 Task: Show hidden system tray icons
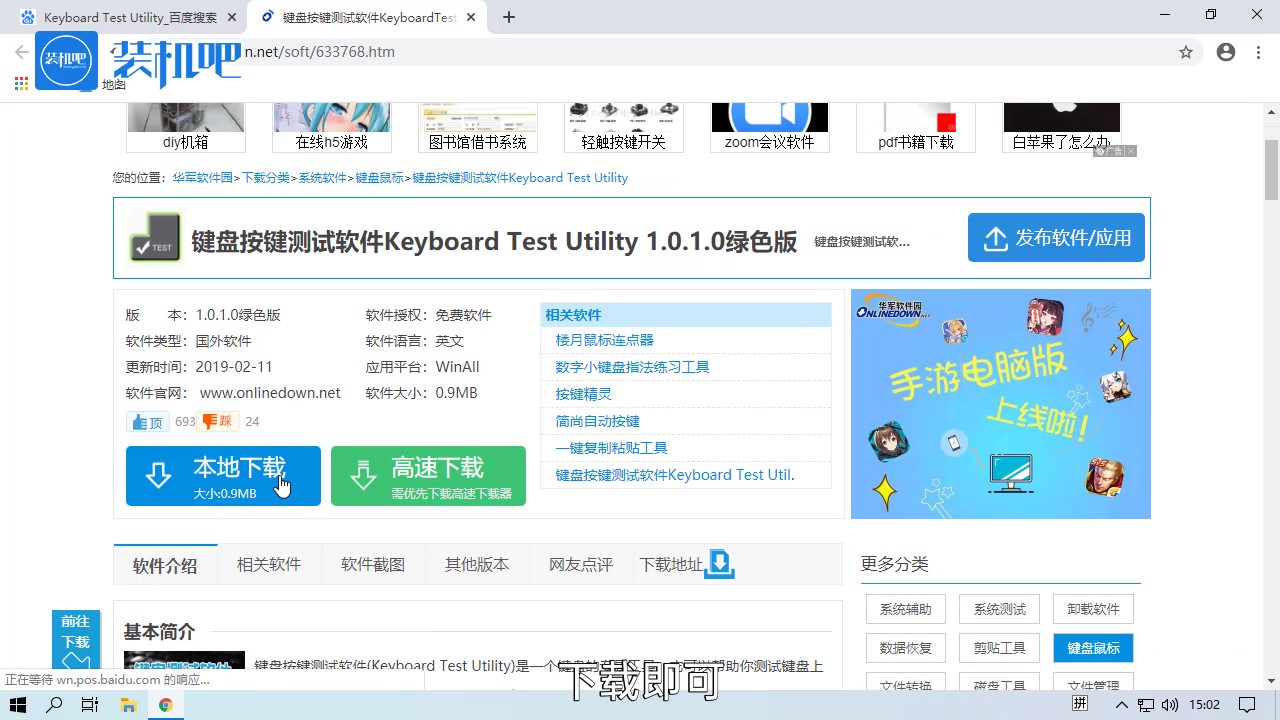tap(1122, 705)
